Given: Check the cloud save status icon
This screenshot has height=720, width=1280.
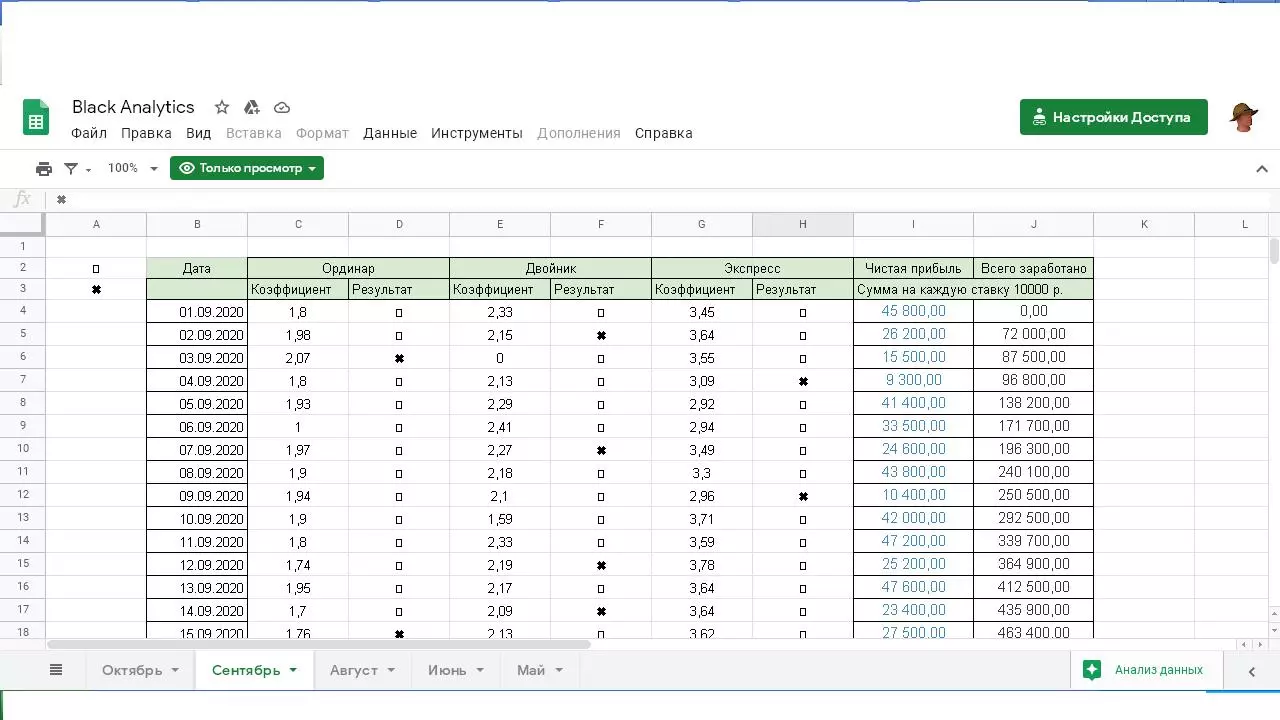Looking at the screenshot, I should 282,107.
